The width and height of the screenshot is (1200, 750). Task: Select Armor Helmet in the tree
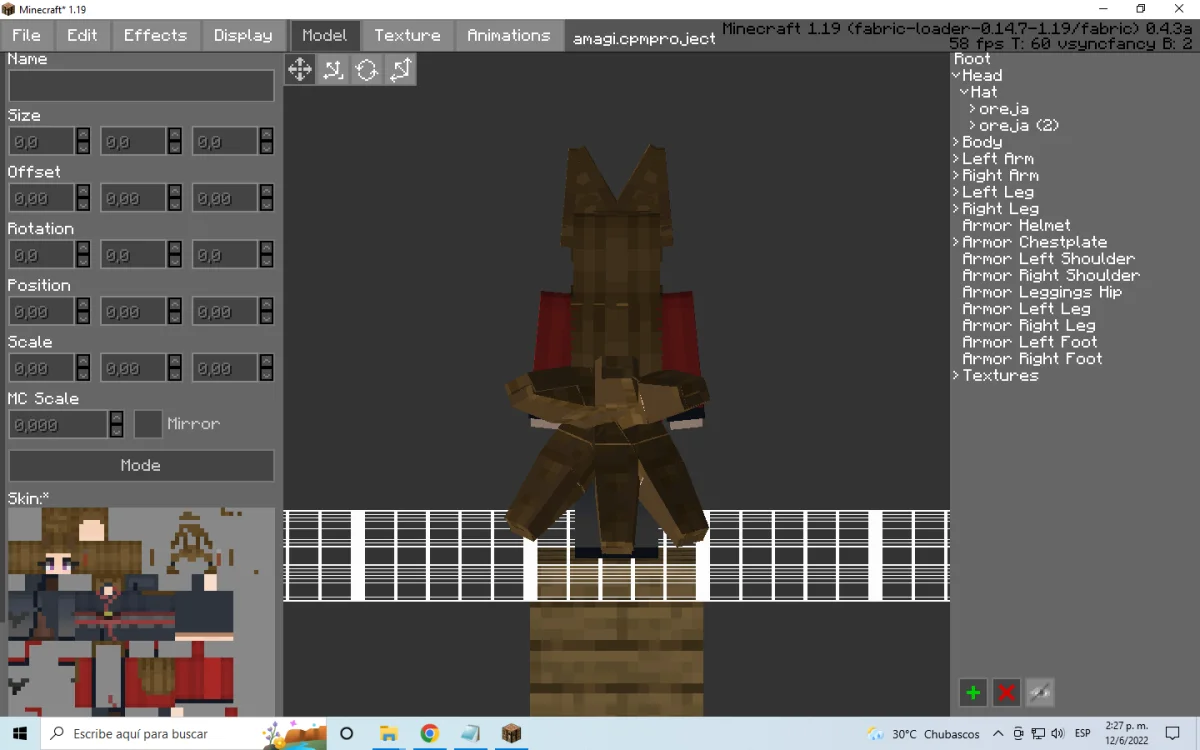point(1016,225)
